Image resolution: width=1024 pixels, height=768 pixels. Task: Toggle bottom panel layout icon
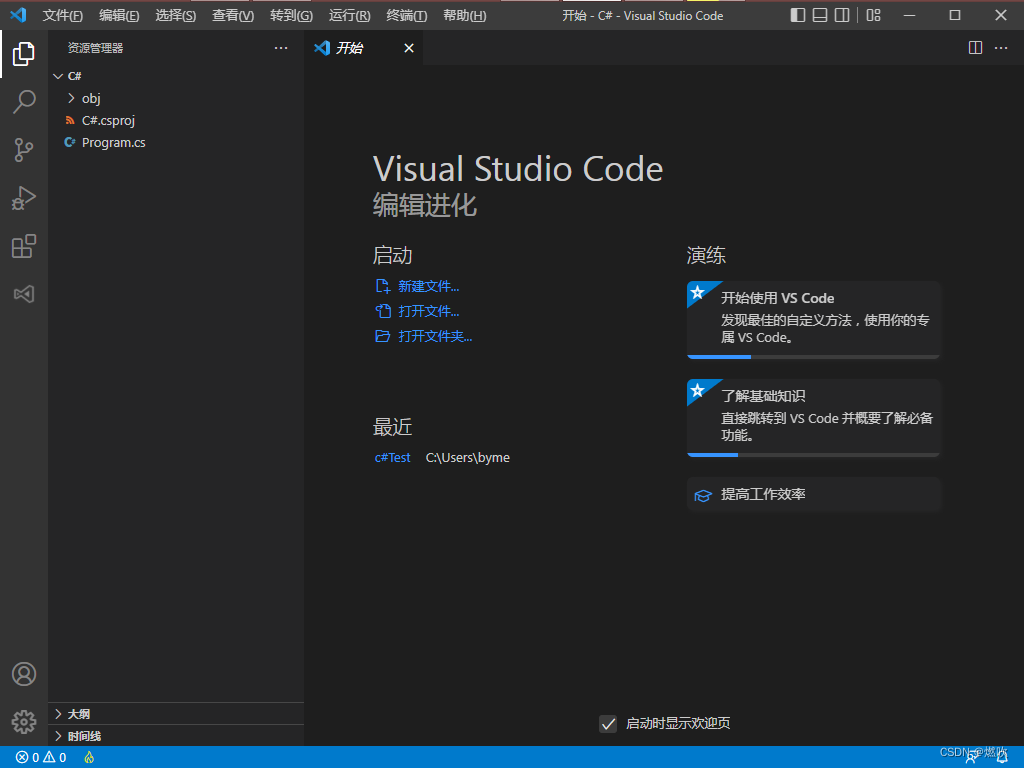click(820, 15)
